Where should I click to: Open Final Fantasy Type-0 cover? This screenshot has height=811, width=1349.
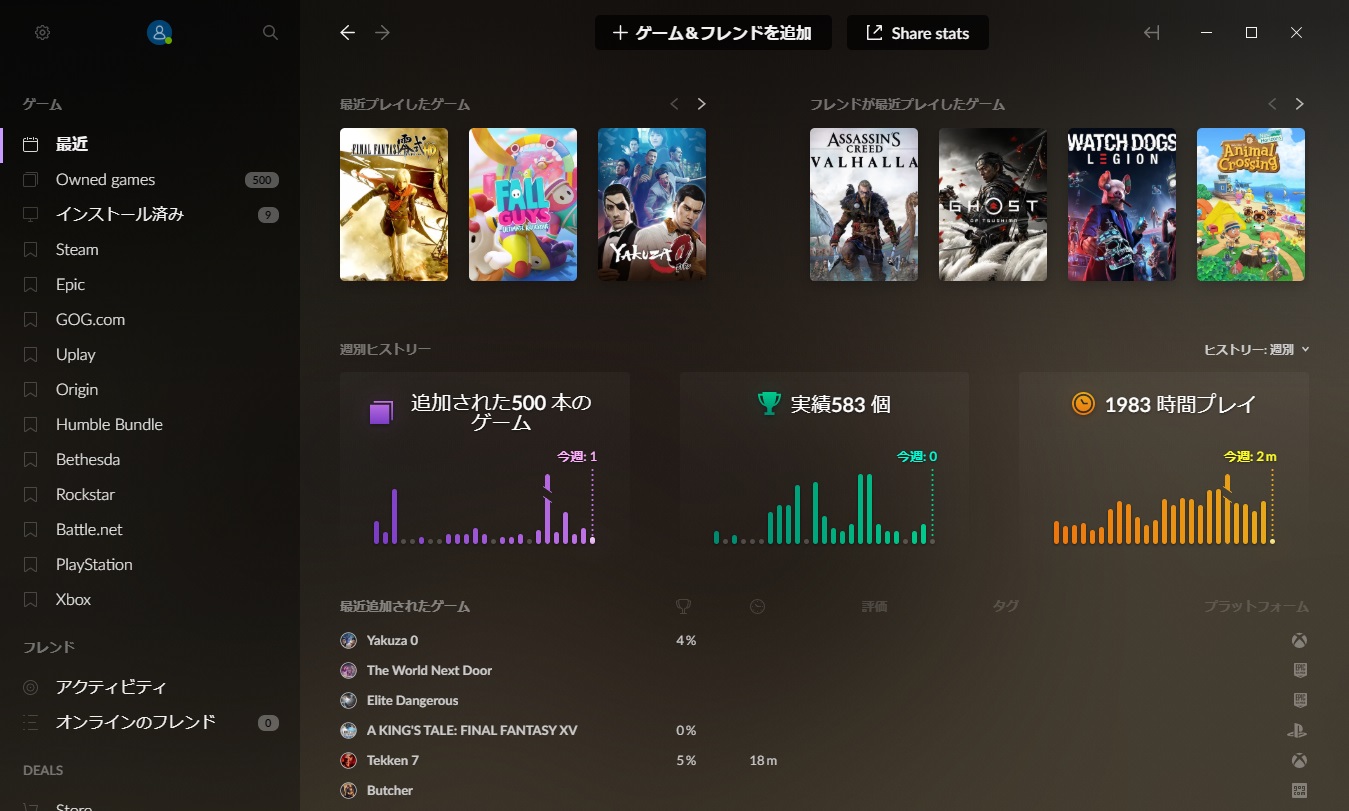pos(394,204)
